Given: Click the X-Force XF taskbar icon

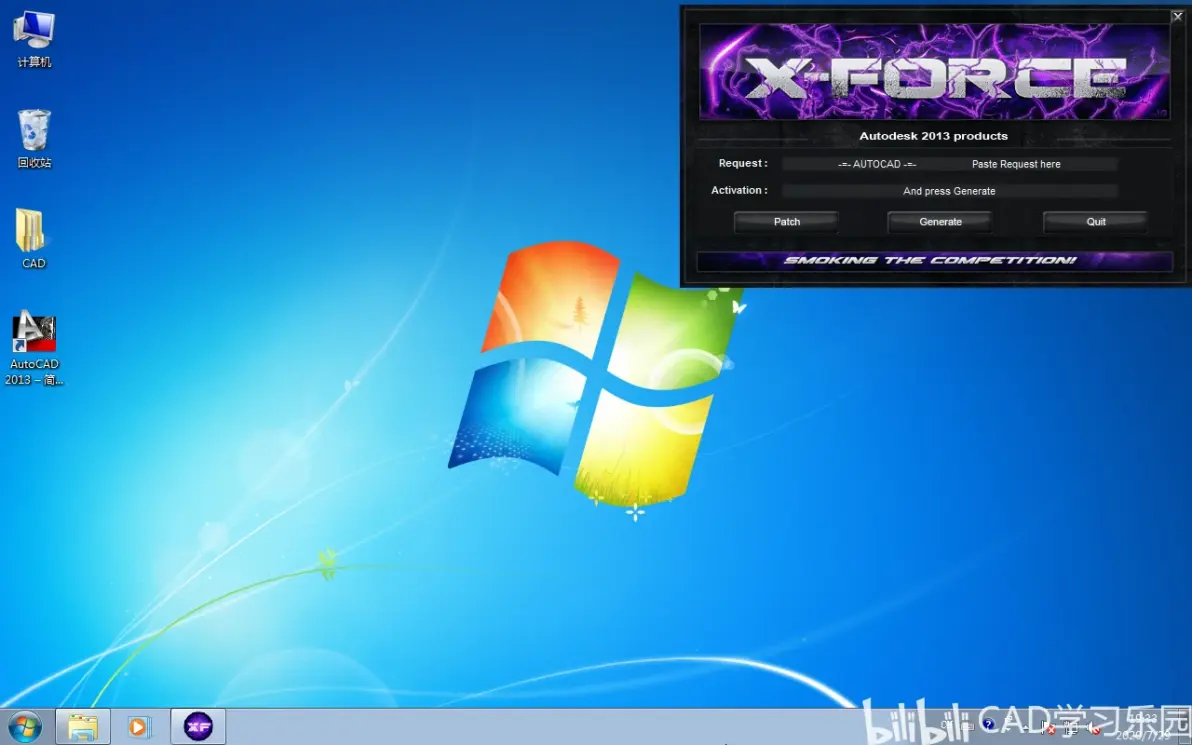Looking at the screenshot, I should (198, 727).
